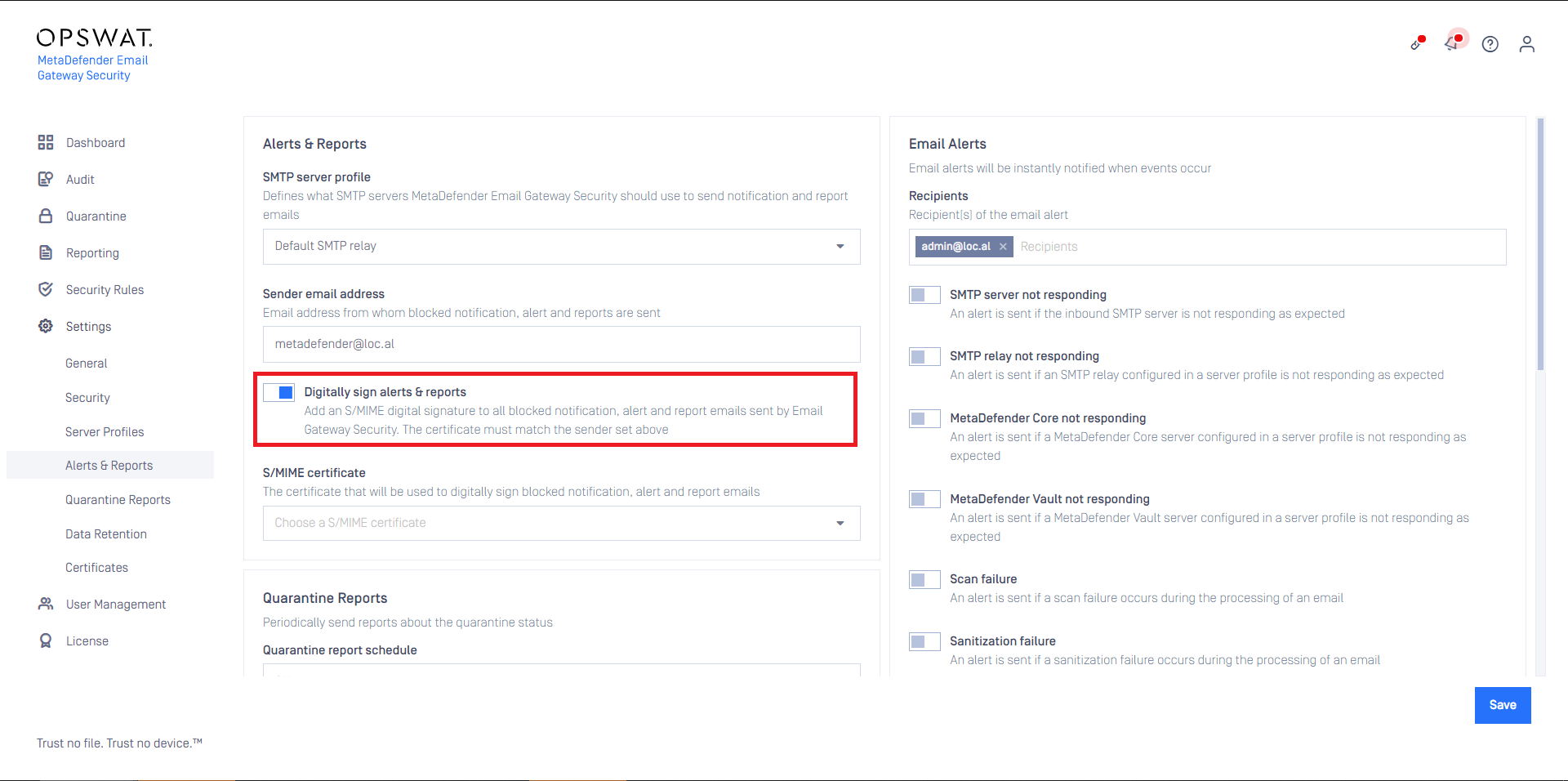Open Audit in the sidebar
Image resolution: width=1568 pixels, height=781 pixels.
[x=80, y=180]
